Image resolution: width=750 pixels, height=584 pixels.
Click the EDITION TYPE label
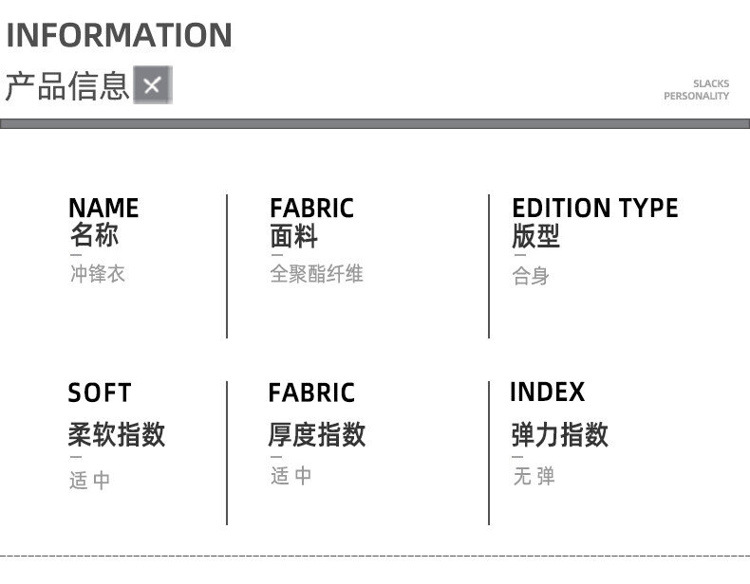click(594, 208)
